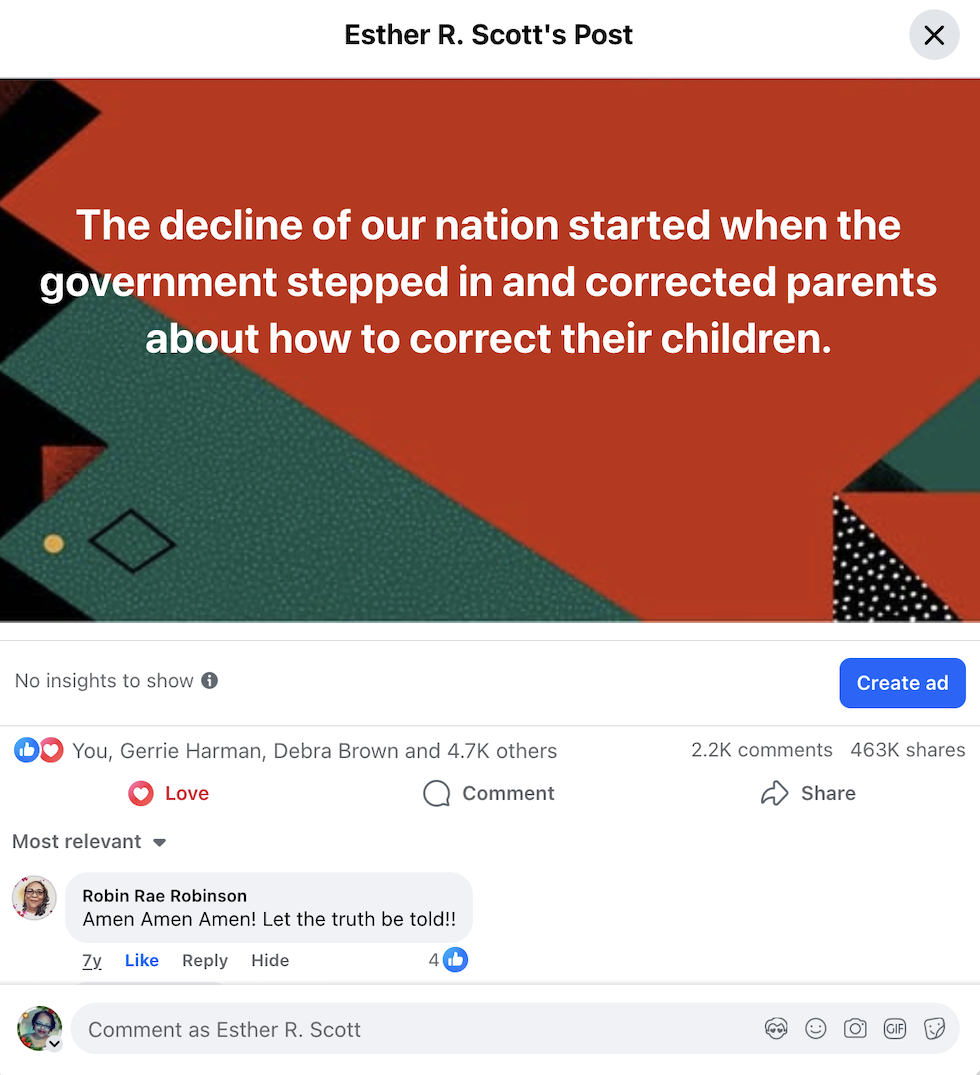The width and height of the screenshot is (980, 1075).
Task: Open the GIF picker icon
Action: [x=895, y=1028]
